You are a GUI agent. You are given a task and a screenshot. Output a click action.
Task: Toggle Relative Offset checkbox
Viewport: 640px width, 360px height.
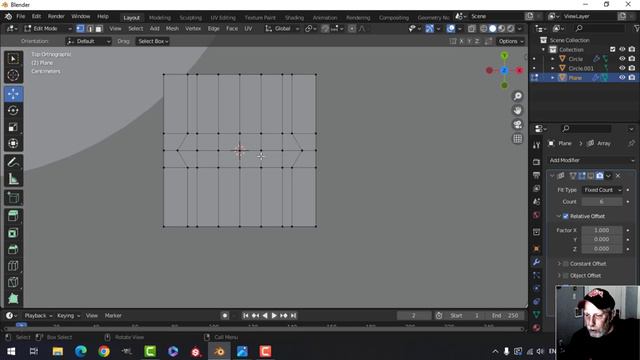point(566,216)
